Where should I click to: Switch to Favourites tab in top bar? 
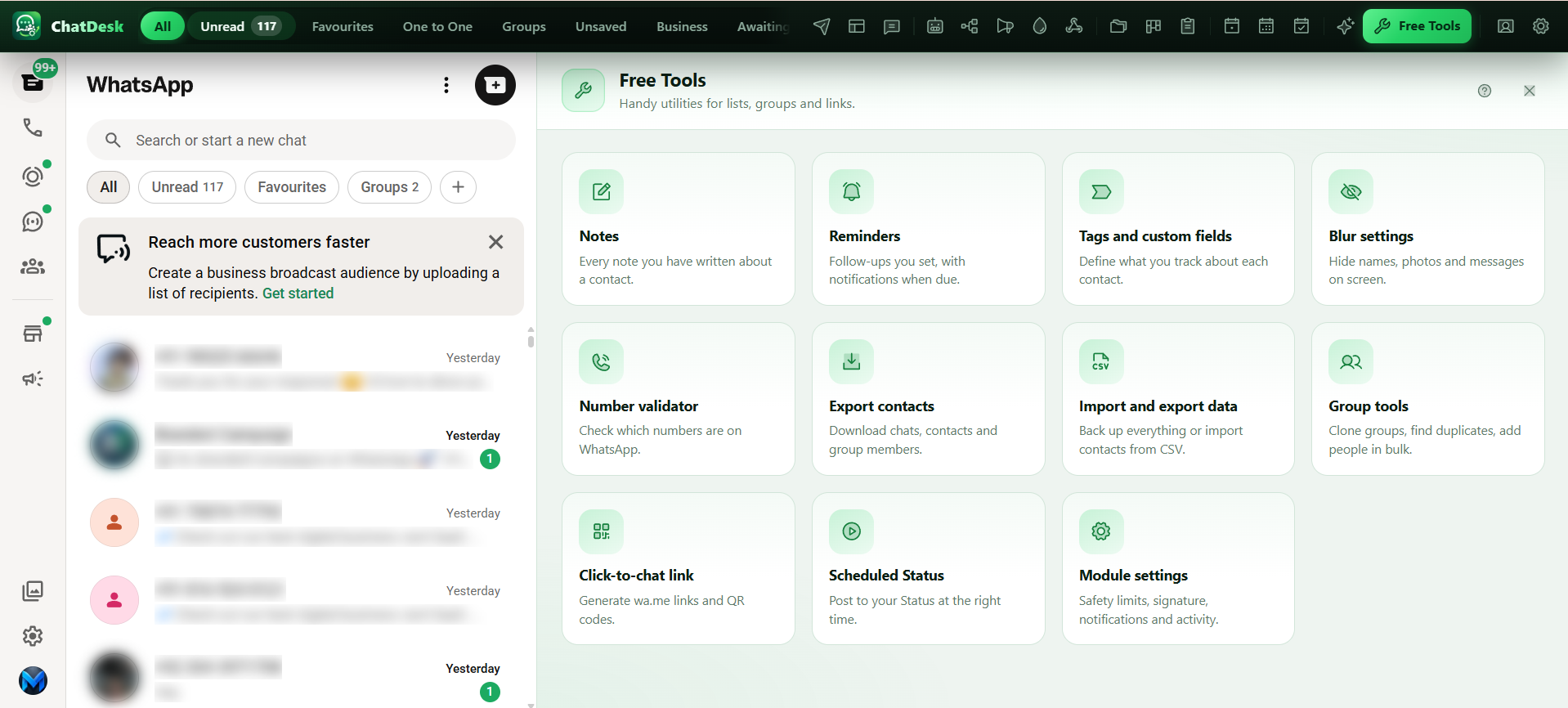343,26
